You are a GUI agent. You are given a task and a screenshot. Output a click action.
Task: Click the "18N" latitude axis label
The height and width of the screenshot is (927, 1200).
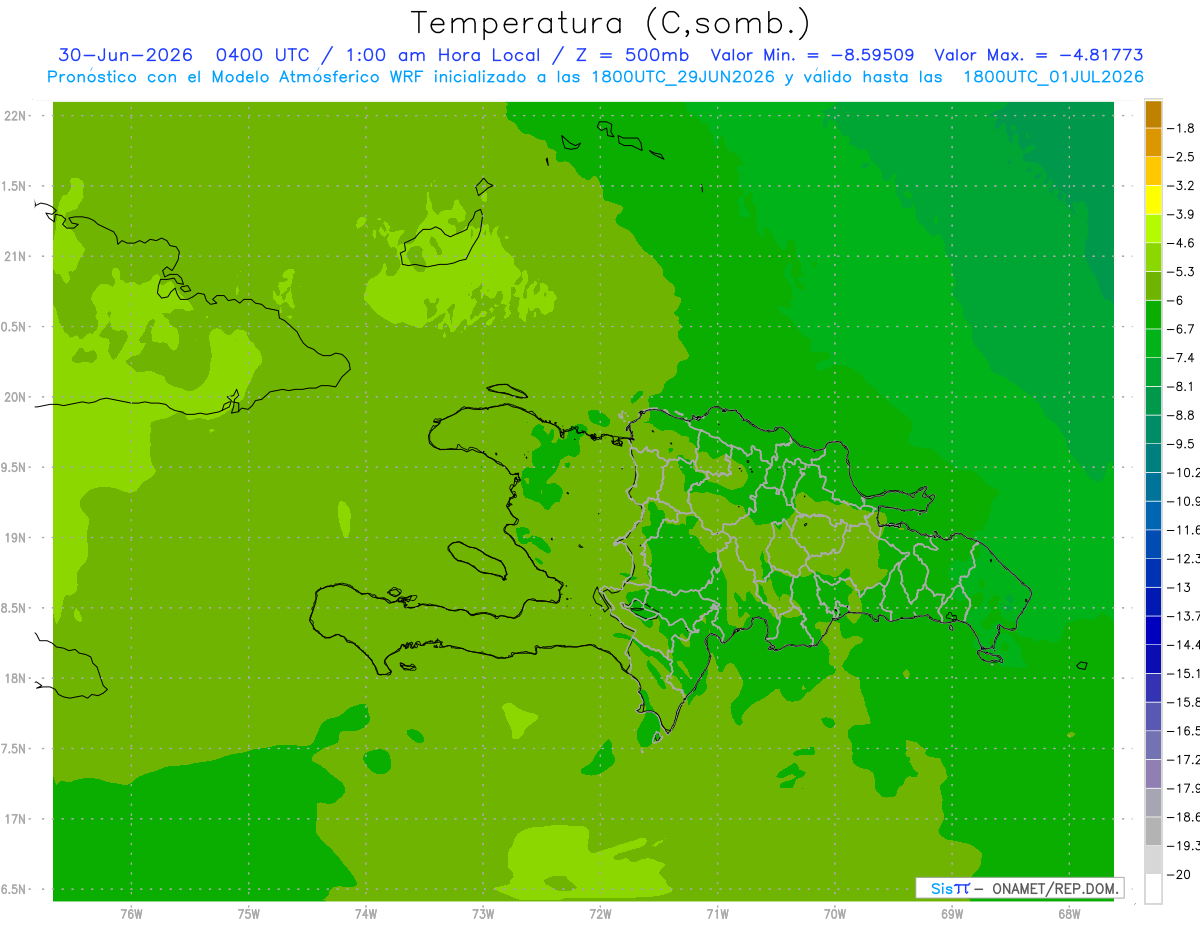(x=15, y=679)
